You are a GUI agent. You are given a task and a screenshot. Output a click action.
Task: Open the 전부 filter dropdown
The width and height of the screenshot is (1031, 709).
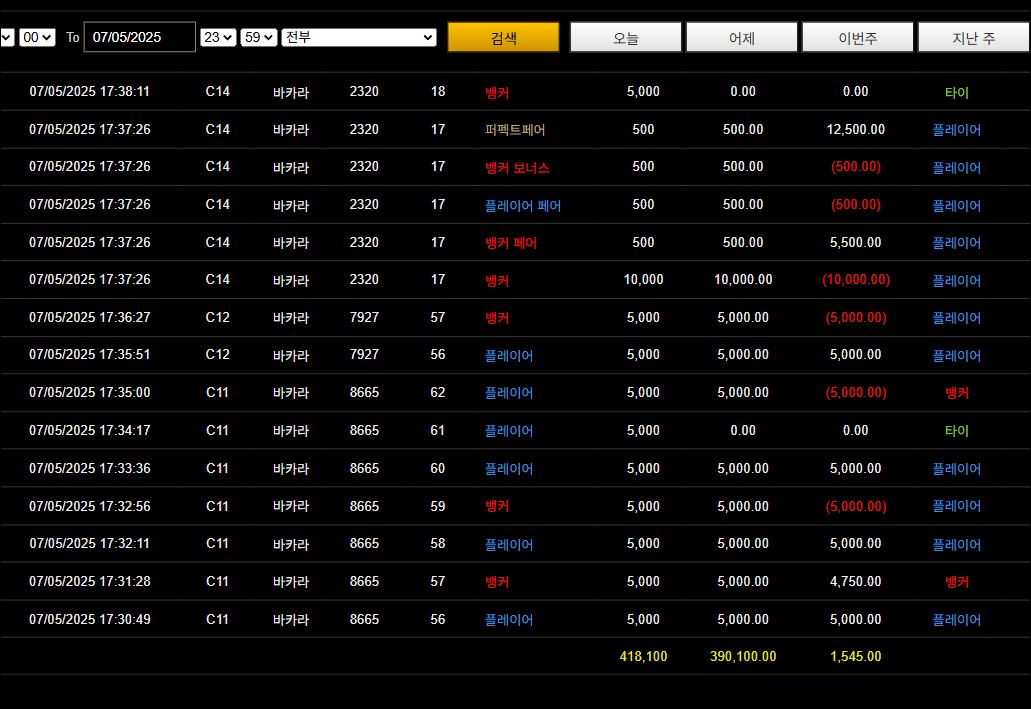coord(359,37)
